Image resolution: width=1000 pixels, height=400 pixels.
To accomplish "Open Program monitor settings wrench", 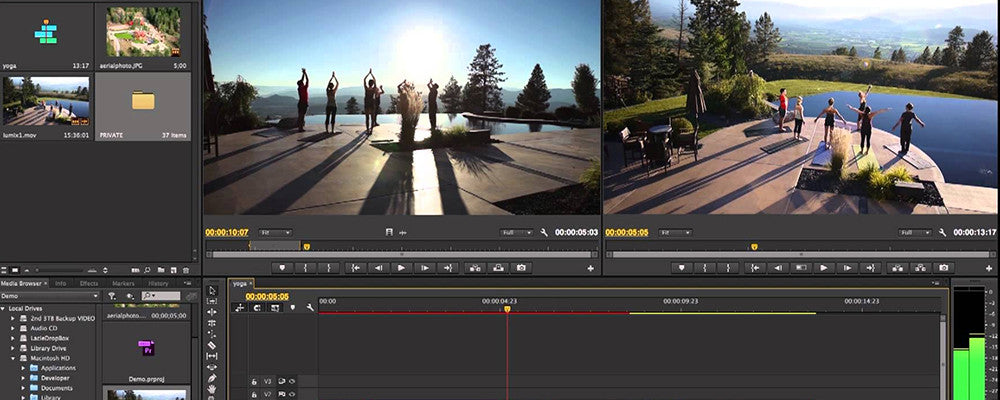I will [943, 232].
